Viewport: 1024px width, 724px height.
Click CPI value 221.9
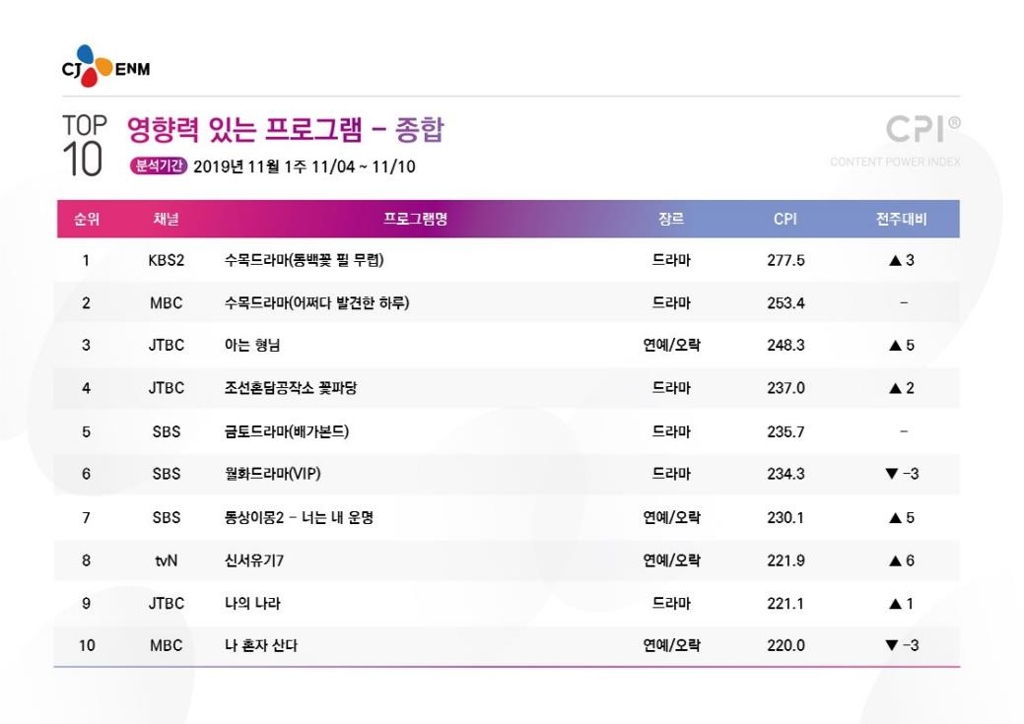coord(786,561)
